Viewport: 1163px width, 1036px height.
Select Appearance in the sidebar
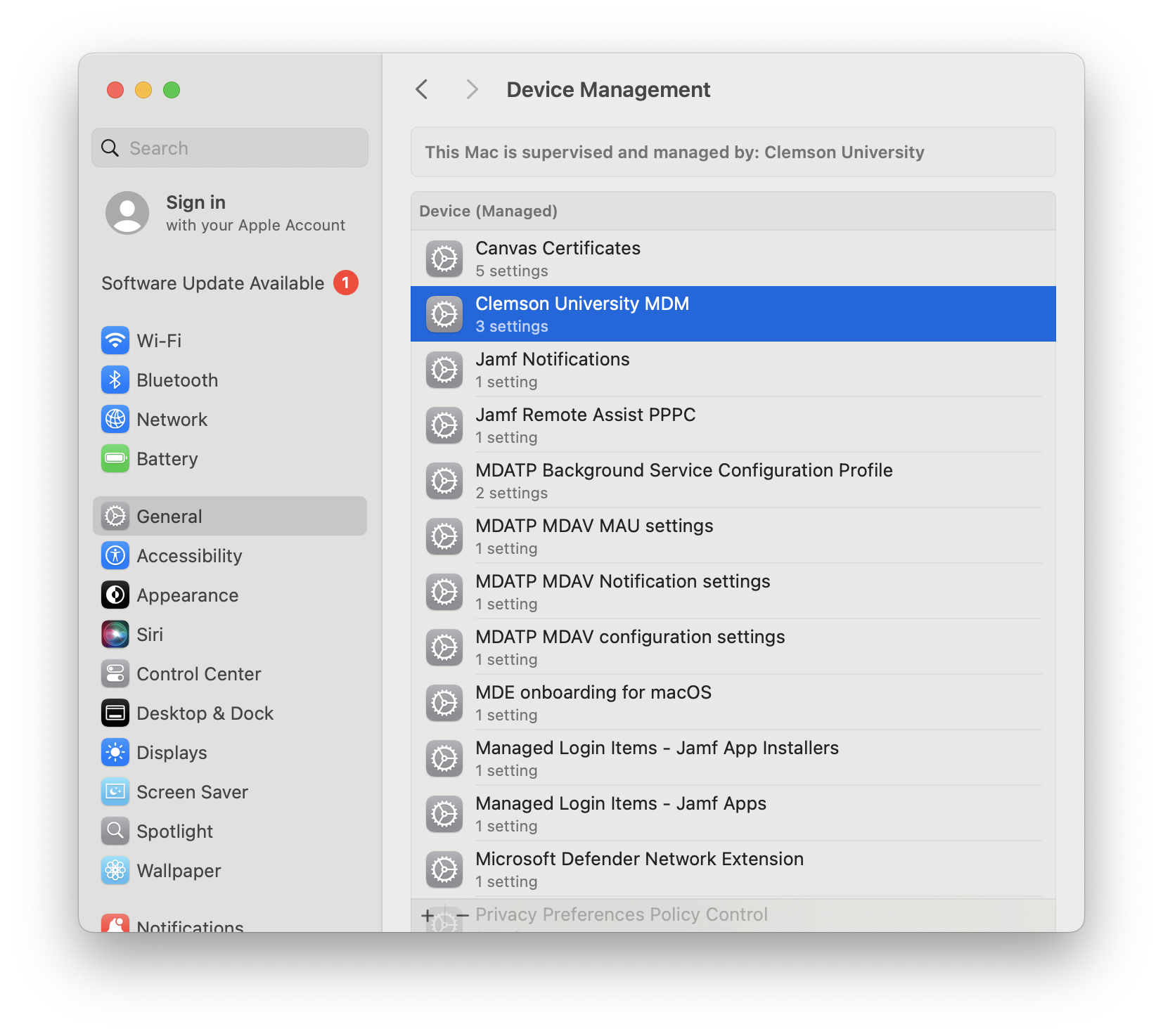tap(230, 595)
